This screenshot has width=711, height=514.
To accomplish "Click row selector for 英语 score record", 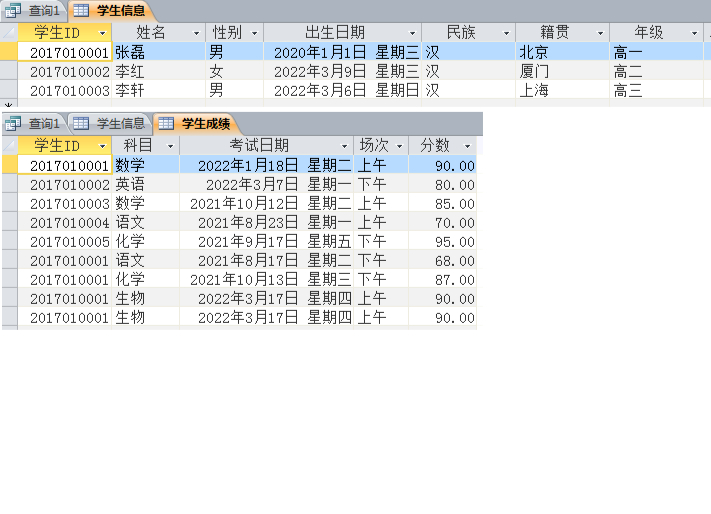I will 10,184.
